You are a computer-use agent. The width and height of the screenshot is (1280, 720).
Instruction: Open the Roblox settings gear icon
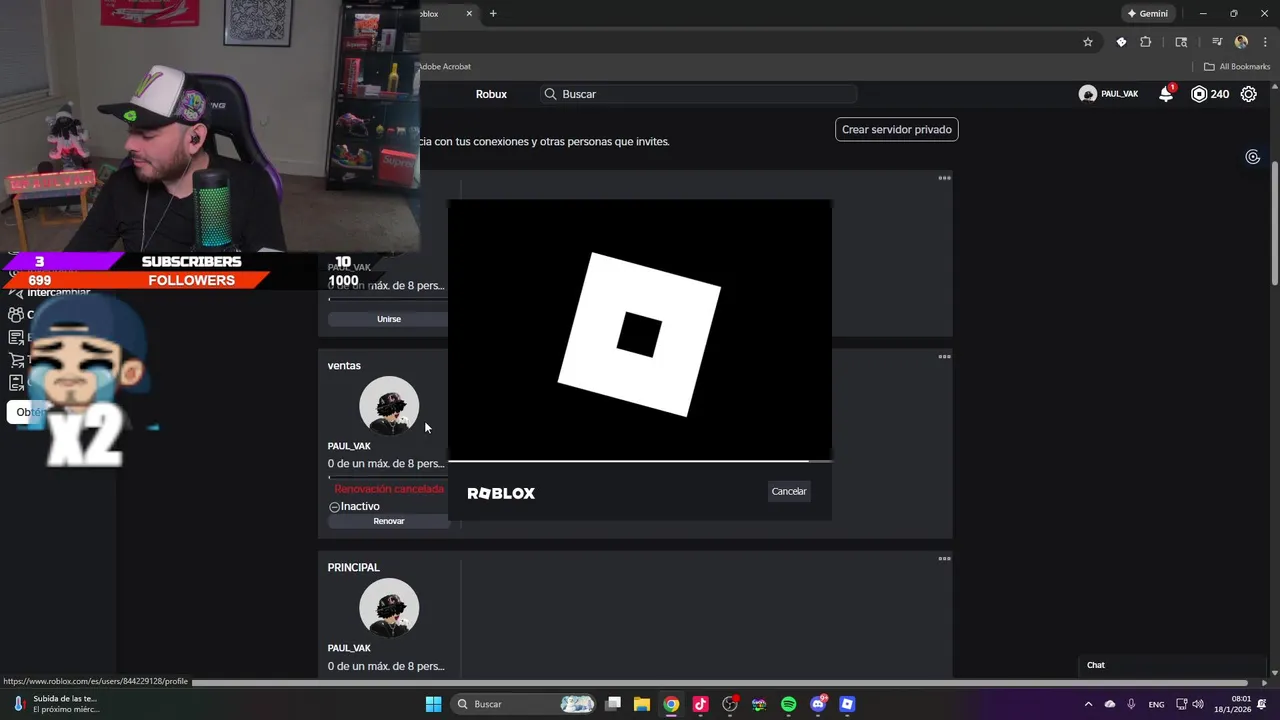[x=1249, y=94]
